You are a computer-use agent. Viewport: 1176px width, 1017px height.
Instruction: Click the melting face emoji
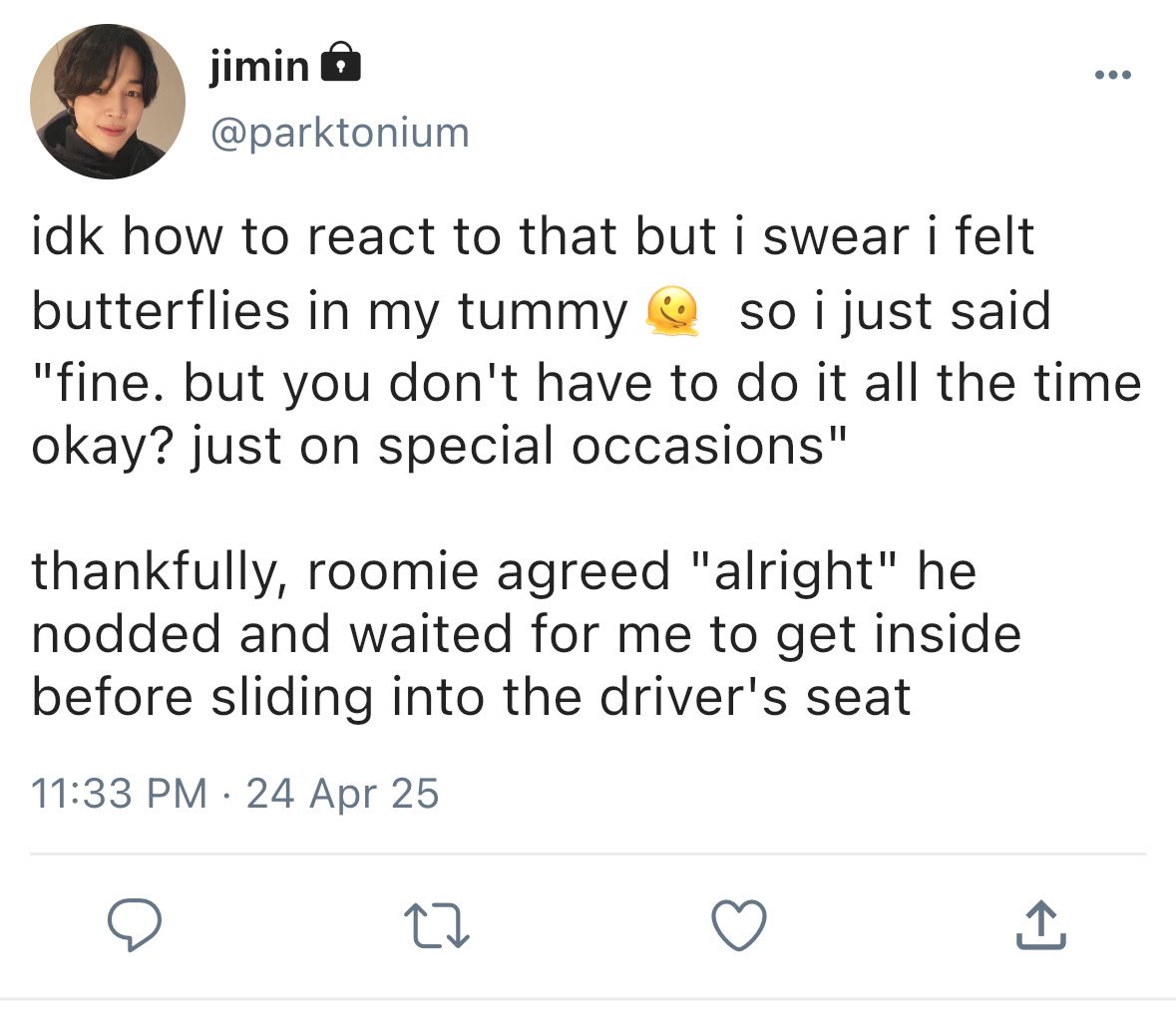[672, 311]
